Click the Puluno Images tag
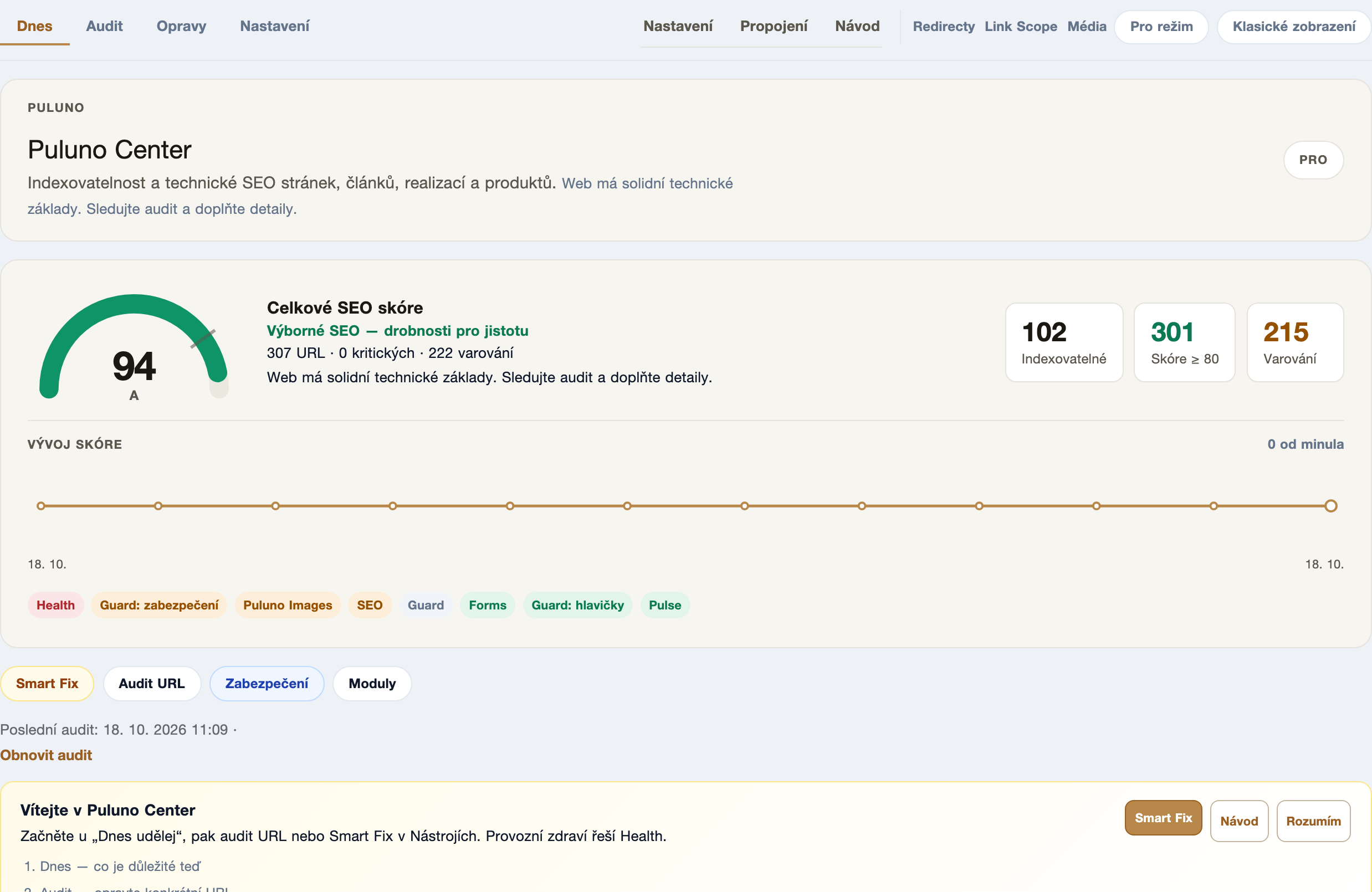The height and width of the screenshot is (892, 1372). tap(288, 605)
